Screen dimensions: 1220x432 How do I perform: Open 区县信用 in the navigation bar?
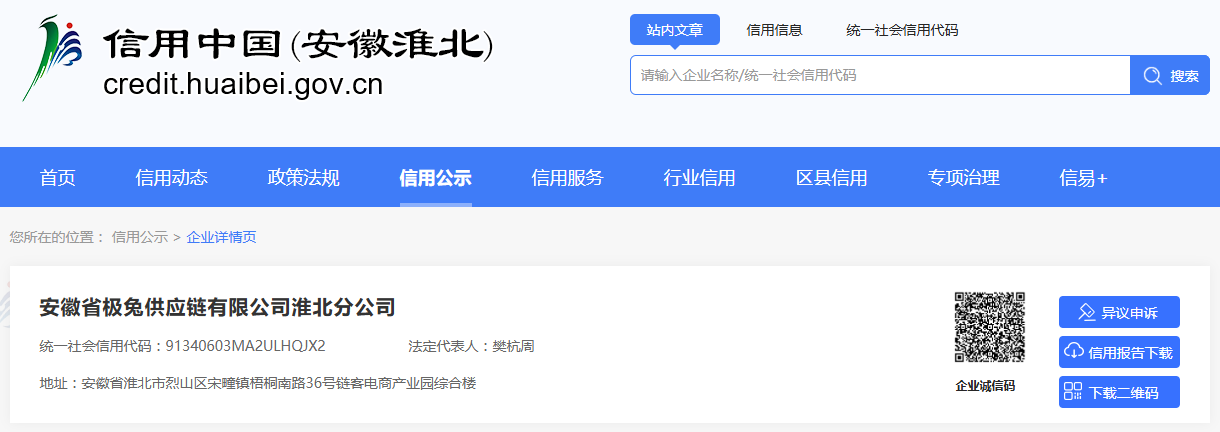coord(832,178)
